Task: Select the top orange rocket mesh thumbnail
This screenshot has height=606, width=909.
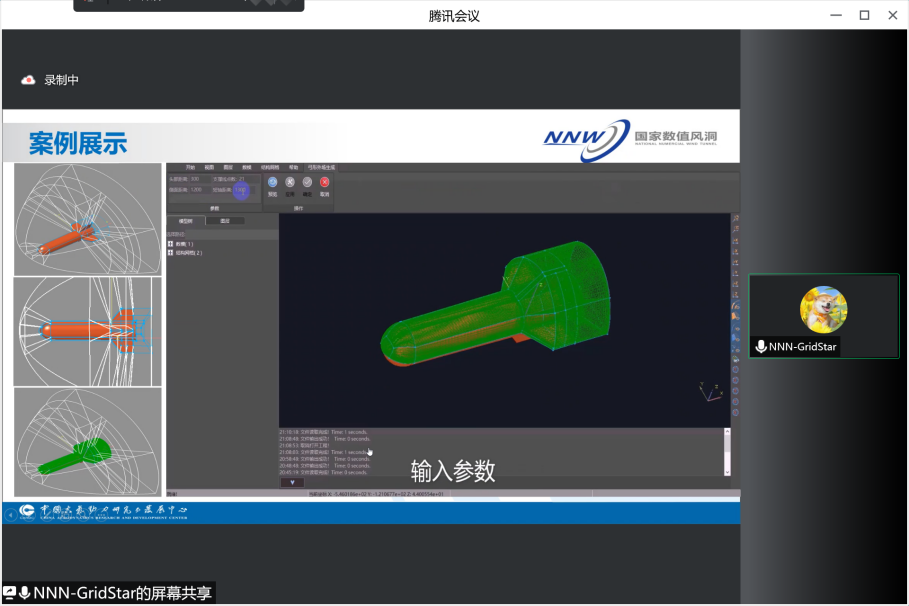Action: [87, 219]
